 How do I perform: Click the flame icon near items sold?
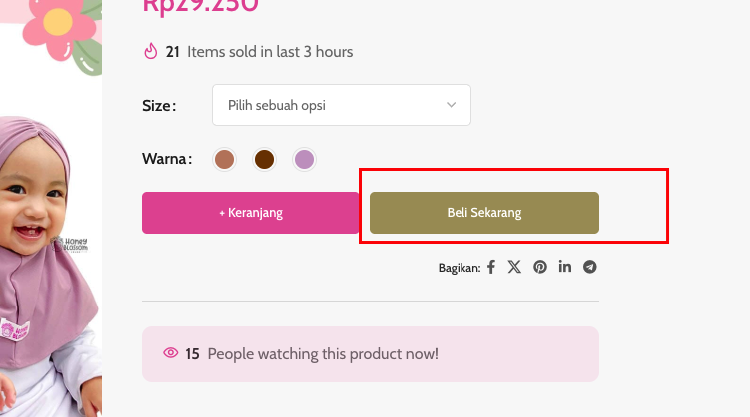(151, 51)
